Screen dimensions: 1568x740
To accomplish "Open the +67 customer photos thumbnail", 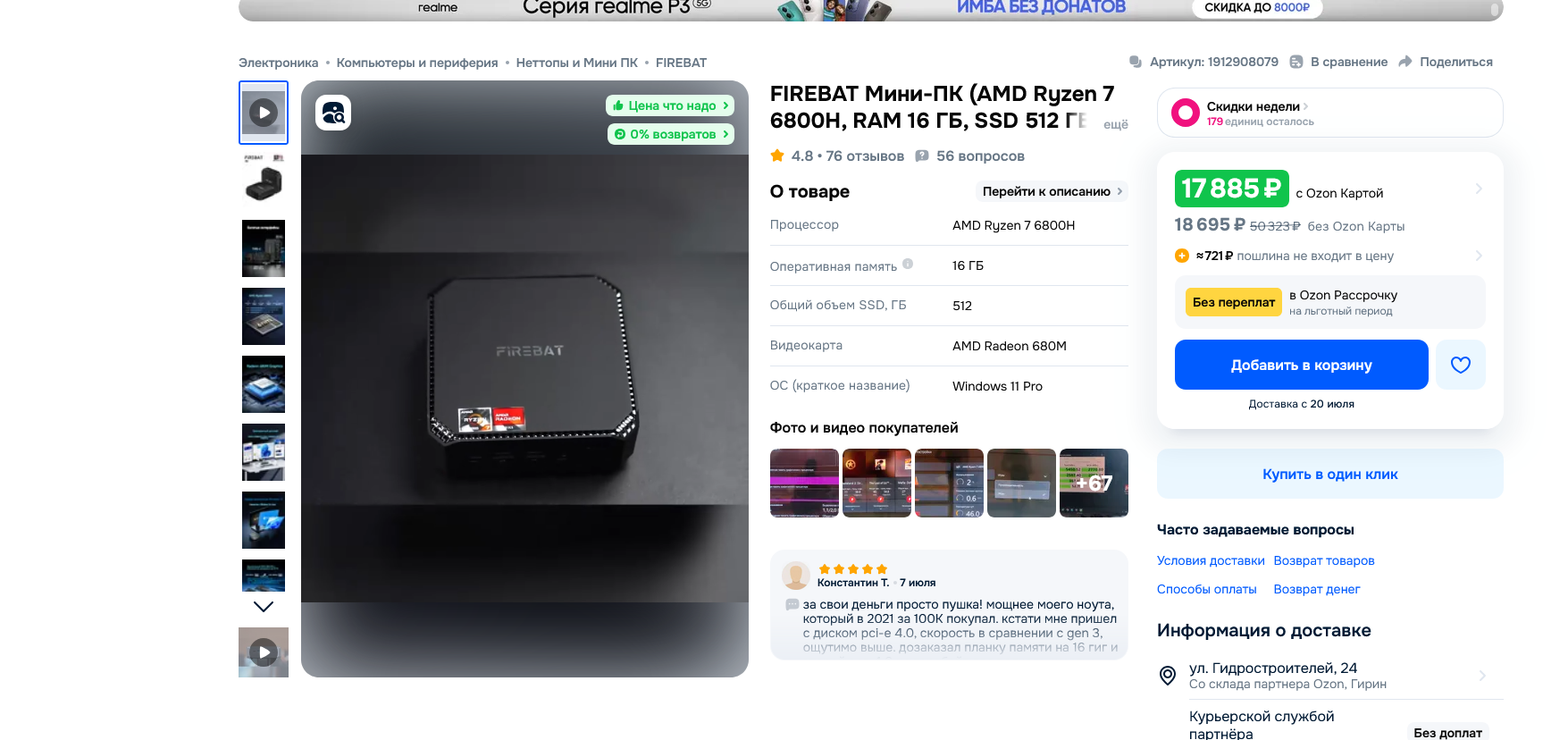I will click(x=1094, y=483).
